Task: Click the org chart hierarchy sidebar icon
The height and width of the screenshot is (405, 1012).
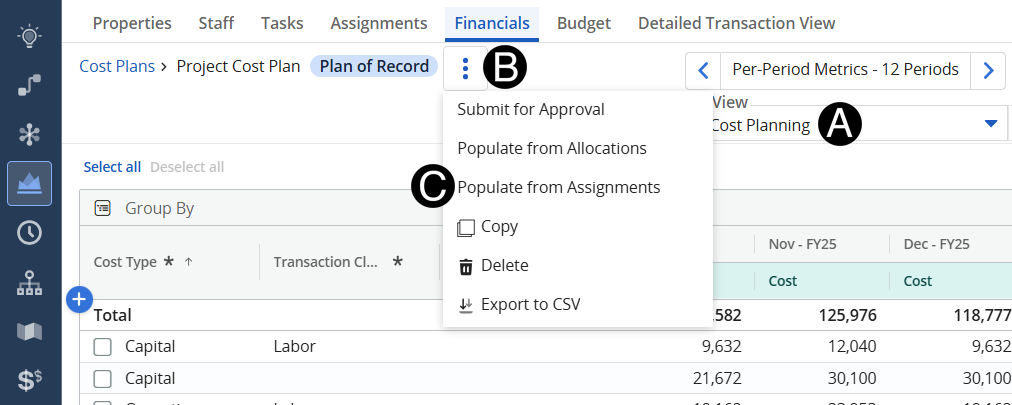Action: (x=30, y=283)
